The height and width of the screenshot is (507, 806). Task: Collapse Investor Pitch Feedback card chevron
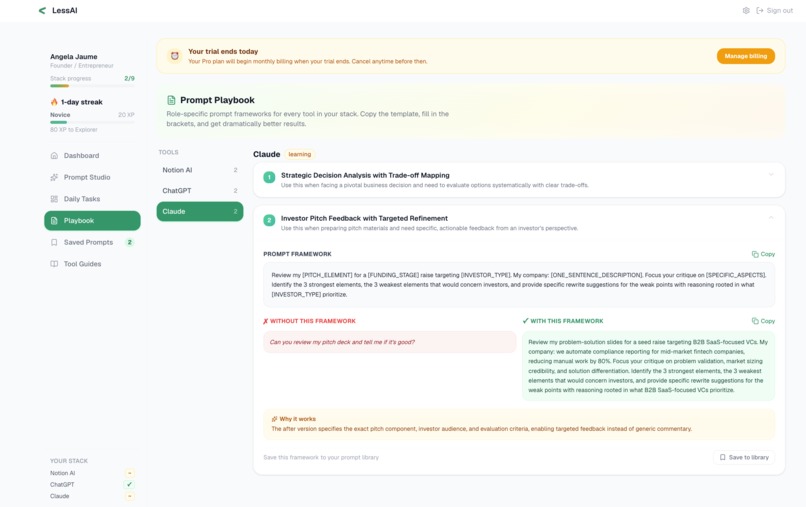tap(771, 218)
